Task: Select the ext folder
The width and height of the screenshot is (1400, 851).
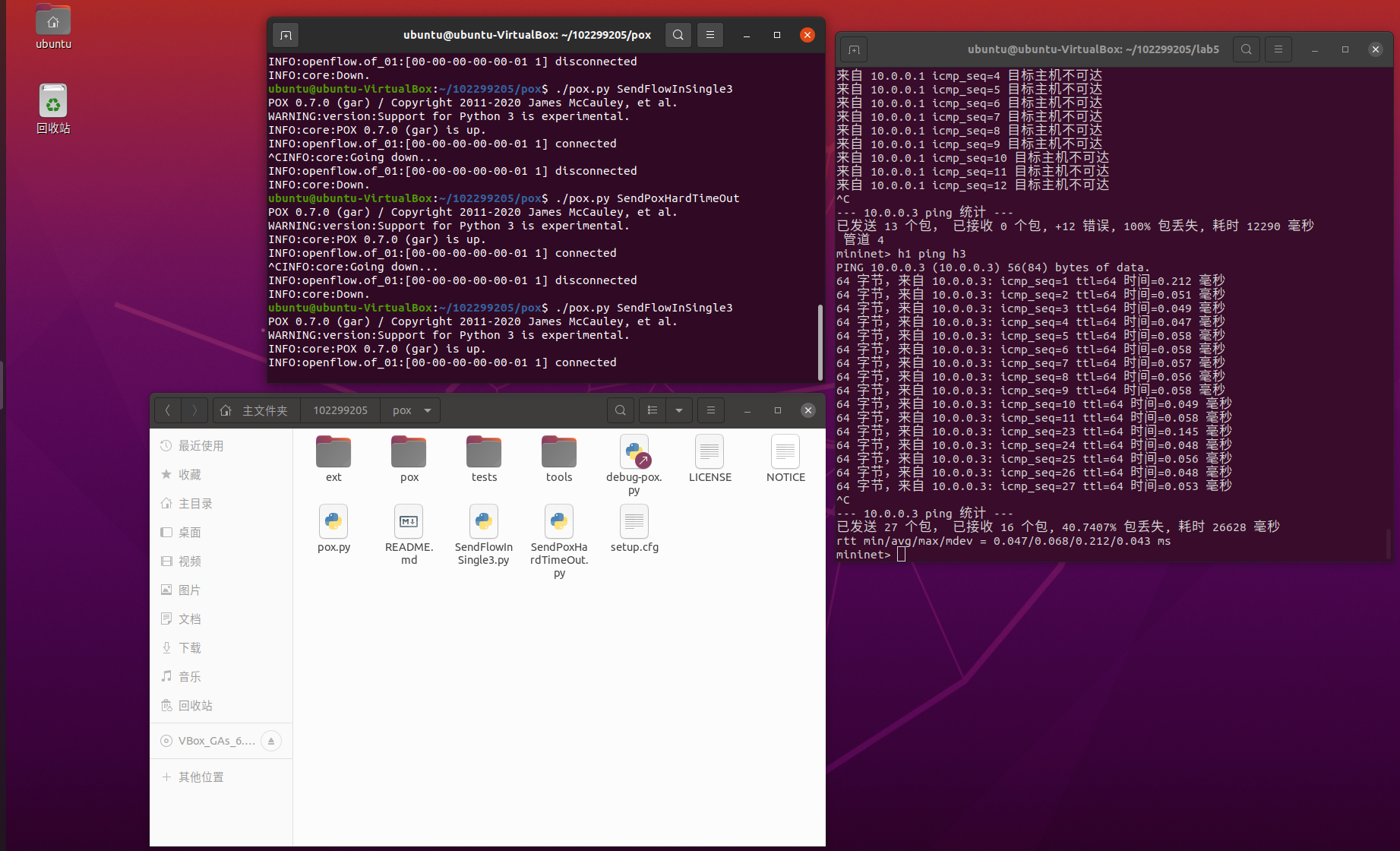Action: [x=333, y=459]
